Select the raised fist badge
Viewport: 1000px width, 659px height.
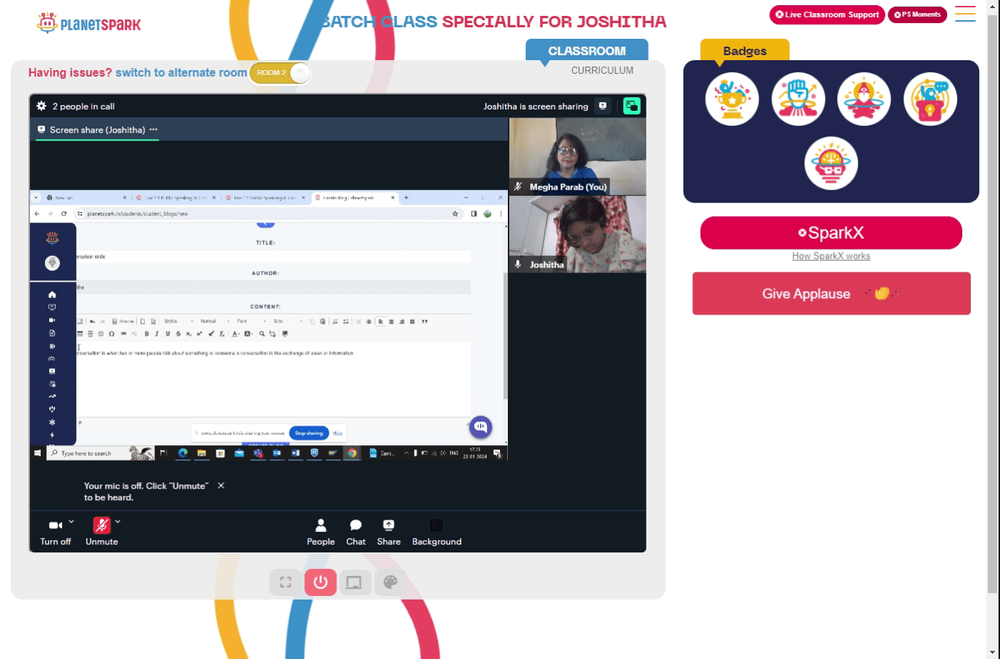[x=798, y=99]
